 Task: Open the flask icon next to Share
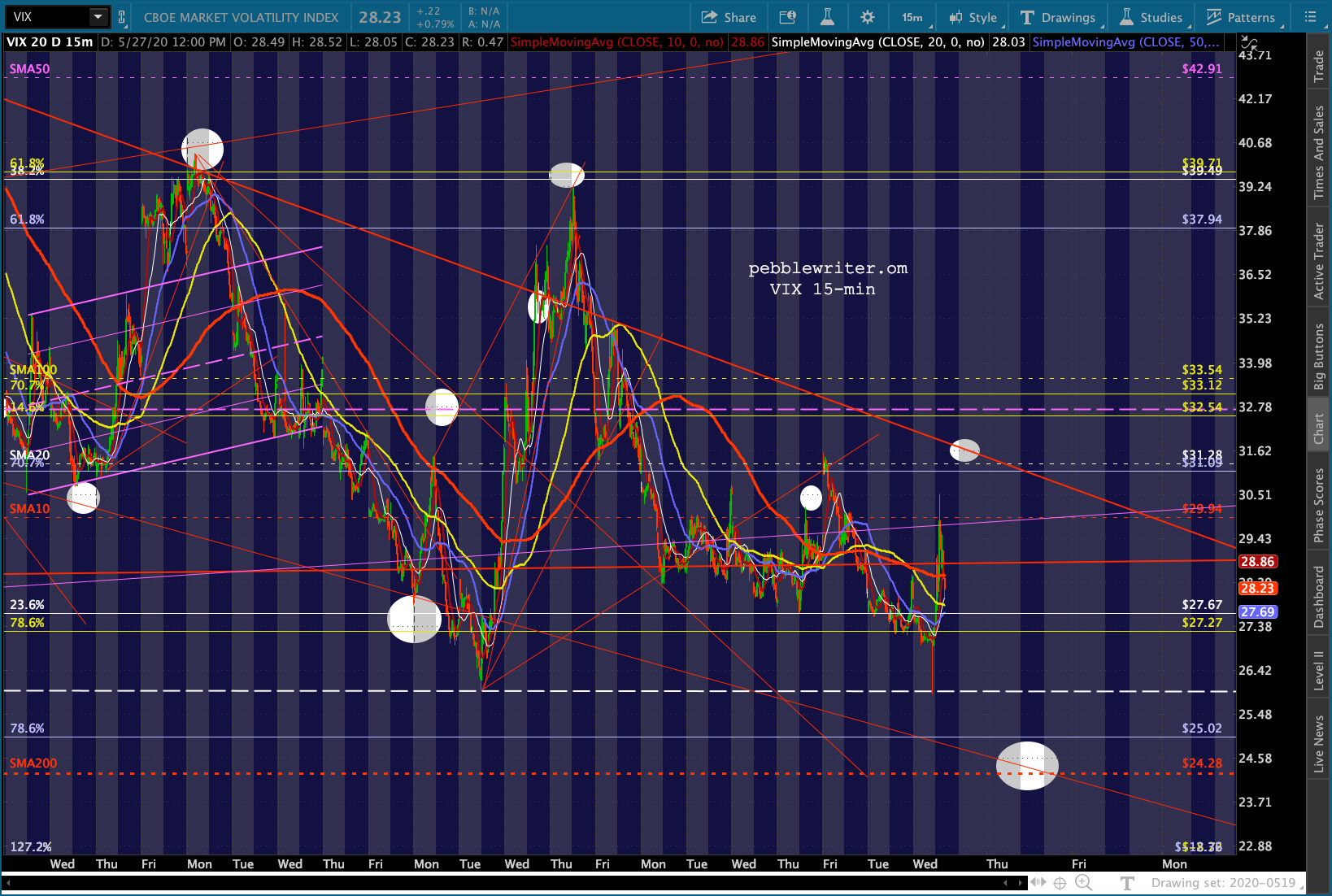point(827,17)
